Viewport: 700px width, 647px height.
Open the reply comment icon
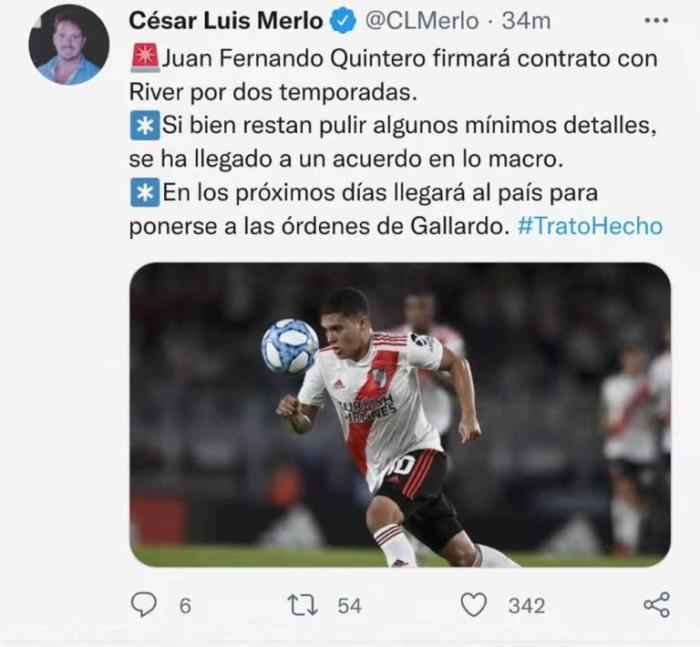(x=143, y=605)
